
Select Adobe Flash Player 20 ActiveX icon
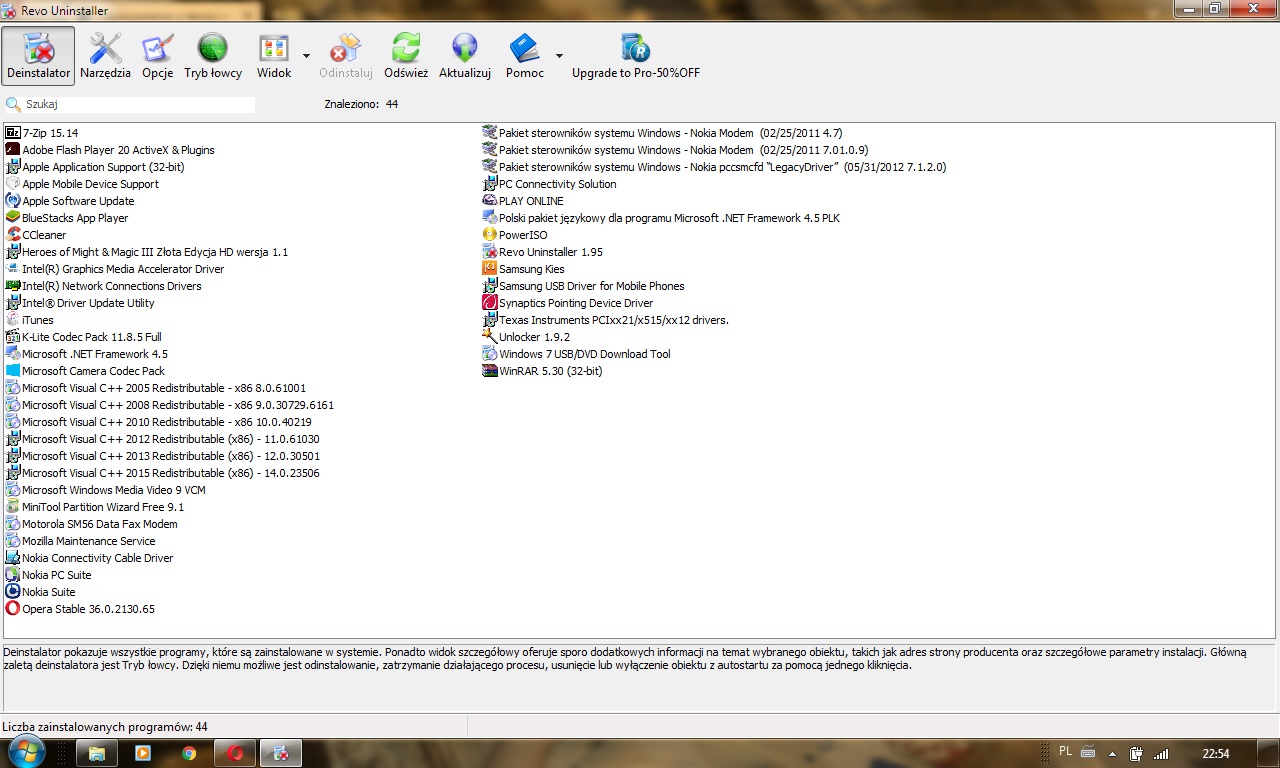pyautogui.click(x=13, y=149)
